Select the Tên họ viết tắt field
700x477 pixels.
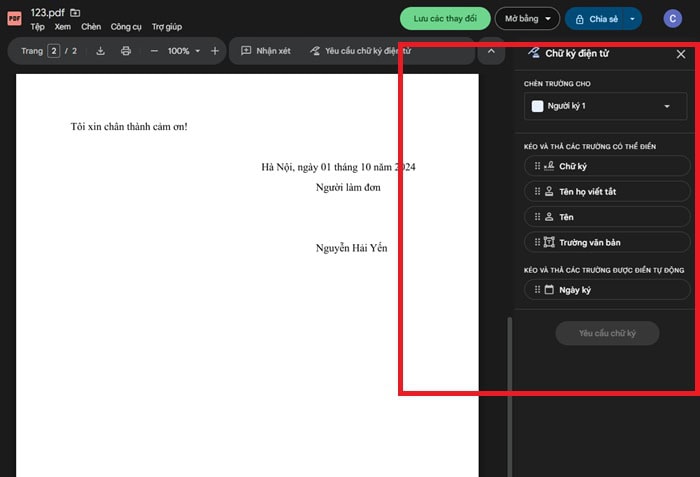click(x=606, y=191)
